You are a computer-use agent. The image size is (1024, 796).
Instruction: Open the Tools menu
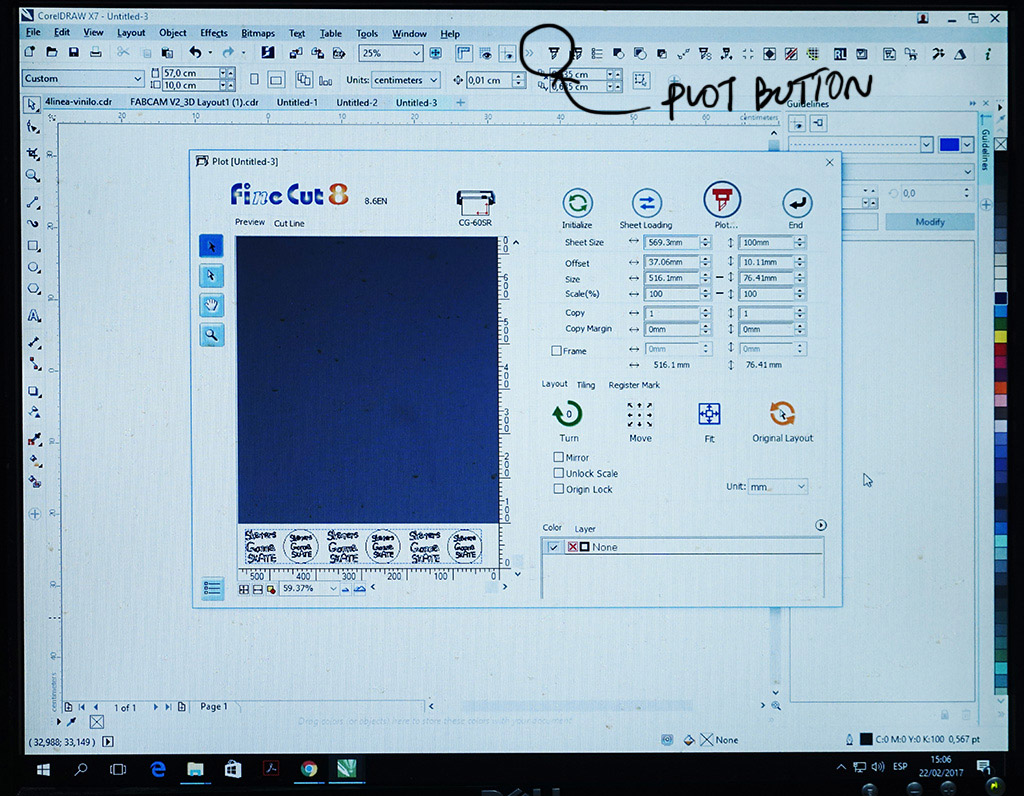(x=367, y=33)
